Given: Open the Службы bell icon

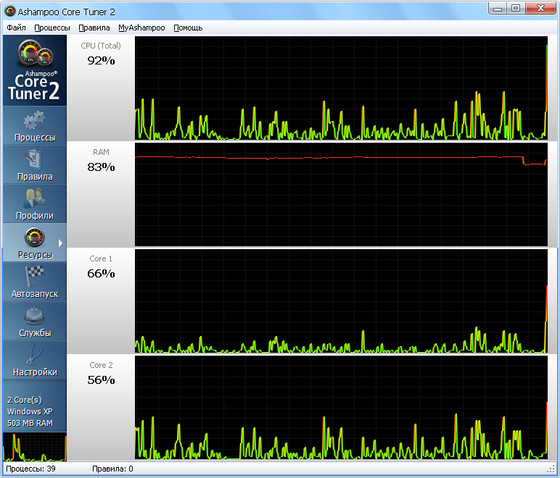Looking at the screenshot, I should (35, 316).
